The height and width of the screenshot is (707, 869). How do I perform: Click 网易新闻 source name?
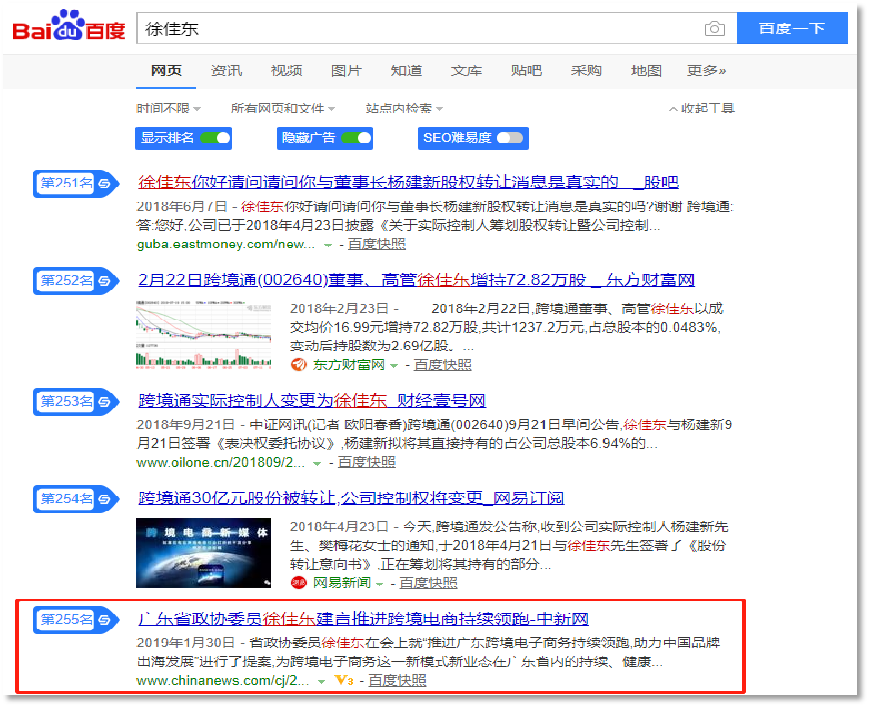341,583
